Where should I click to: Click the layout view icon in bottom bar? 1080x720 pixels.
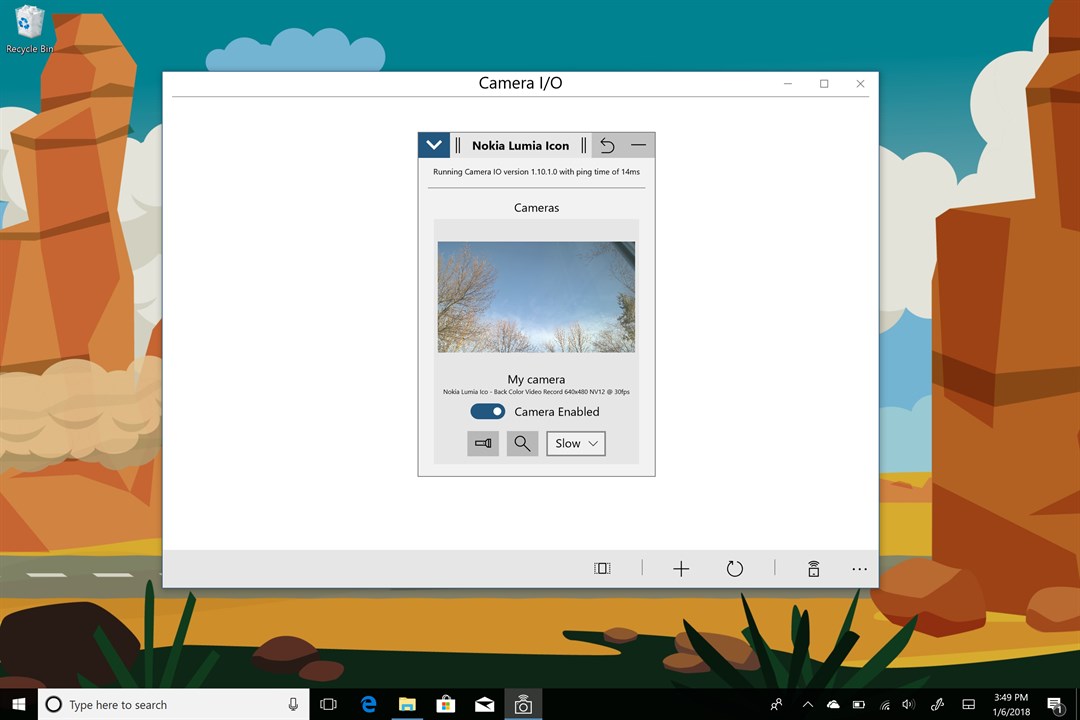pyautogui.click(x=602, y=568)
